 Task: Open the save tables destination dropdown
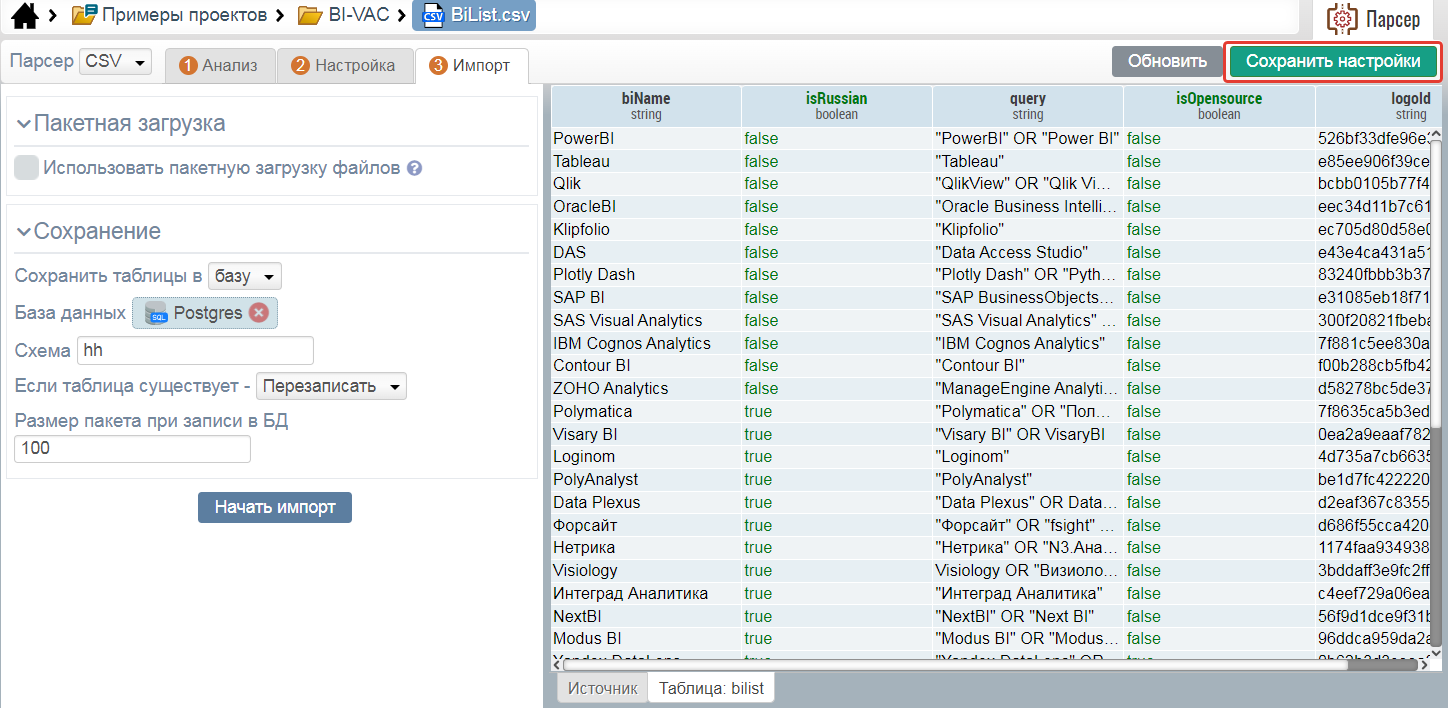[x=245, y=276]
